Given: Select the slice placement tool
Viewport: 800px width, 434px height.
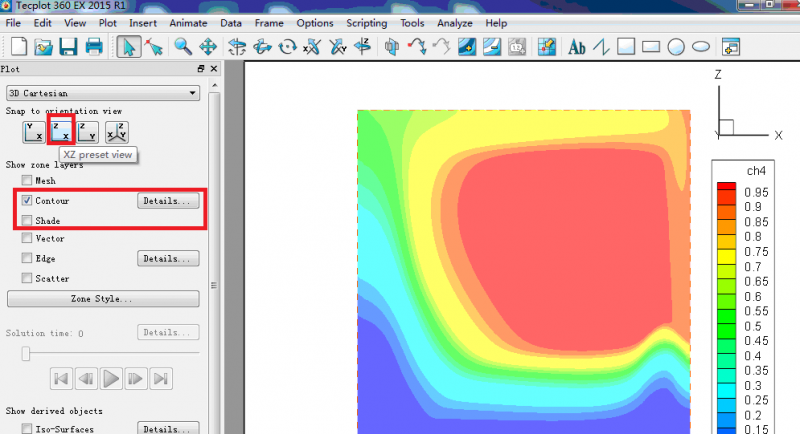Looking at the screenshot, I should [392, 47].
